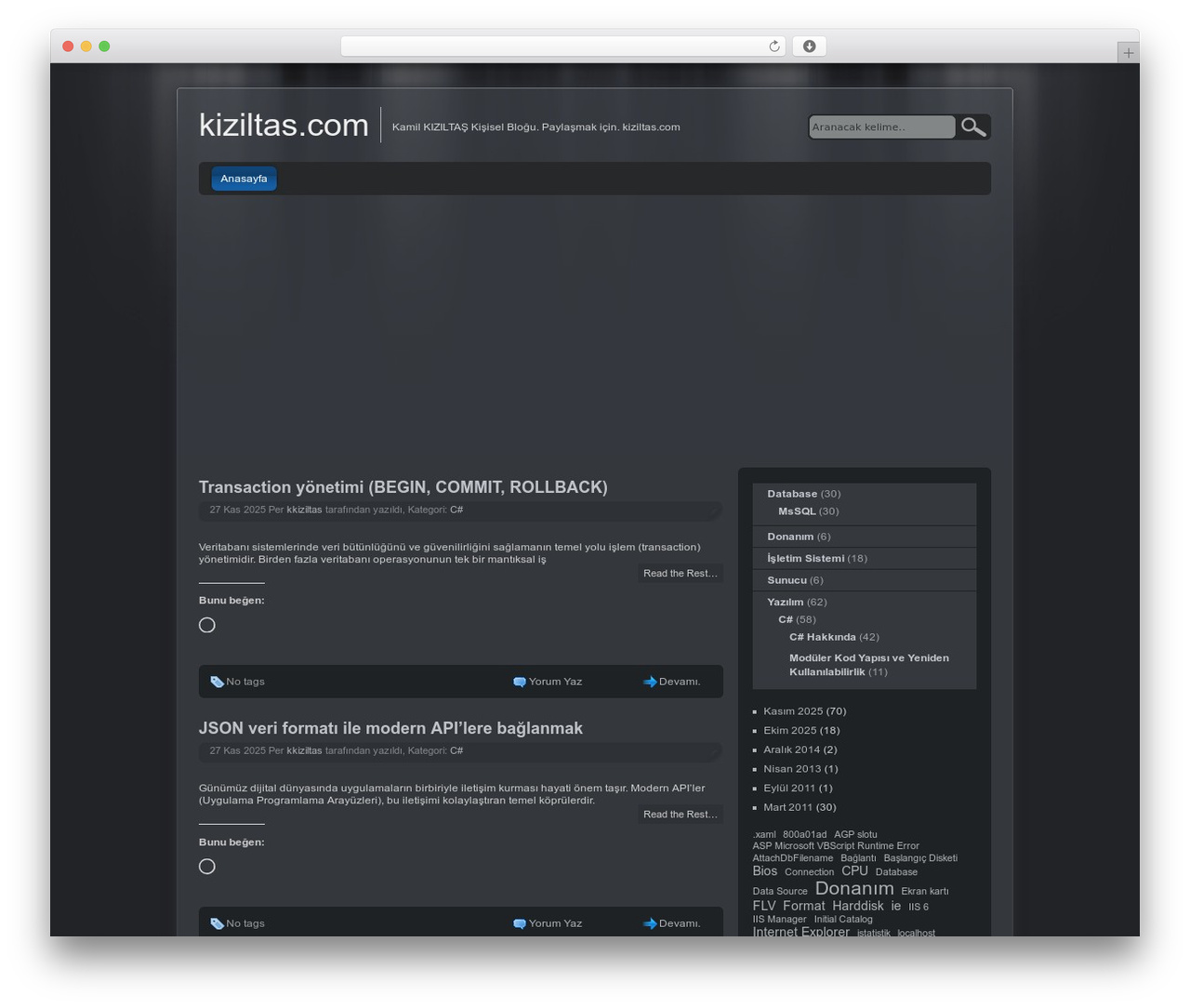Open kiziltas.com site title link

coord(284,125)
